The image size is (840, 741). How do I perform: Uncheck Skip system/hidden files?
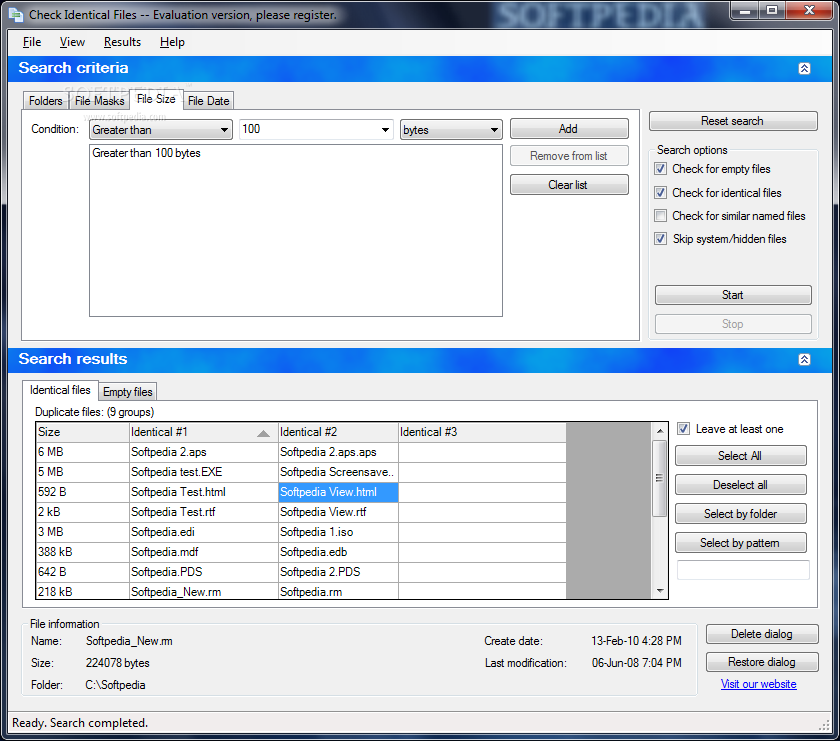(x=661, y=239)
